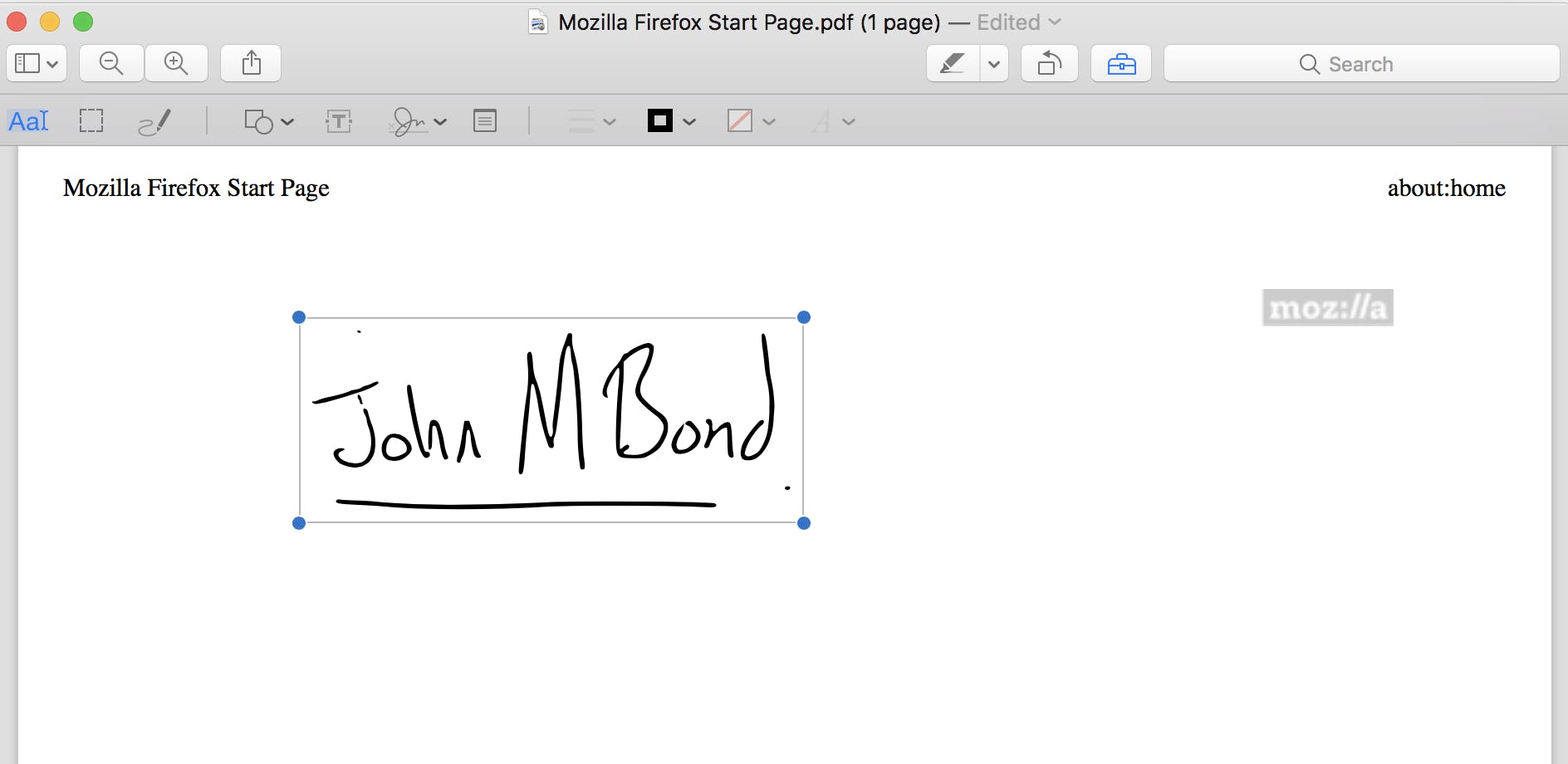Screen dimensions: 1568x764
Task: Open the Border Color swatch
Action: 670,121
